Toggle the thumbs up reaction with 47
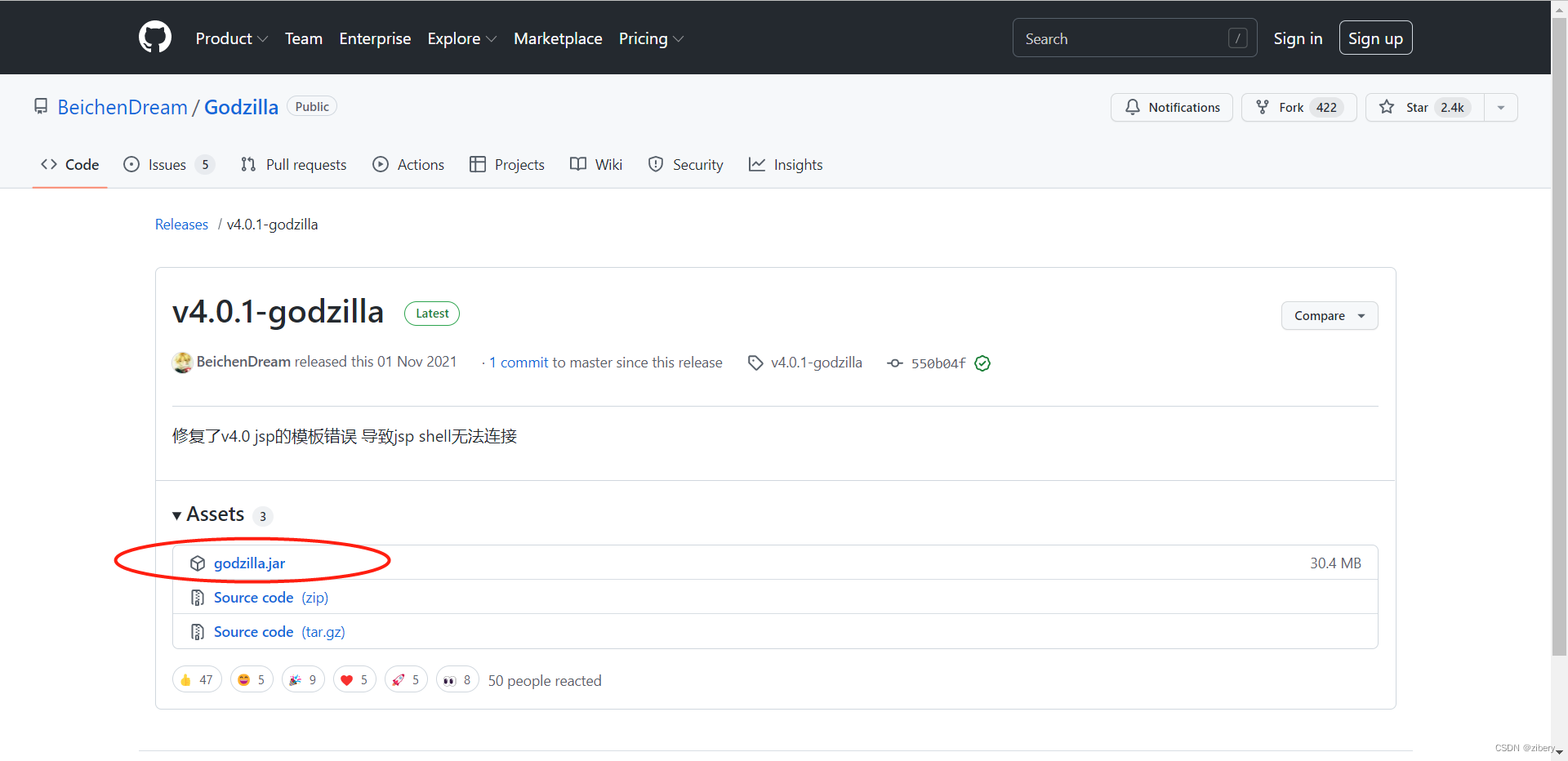 point(197,679)
